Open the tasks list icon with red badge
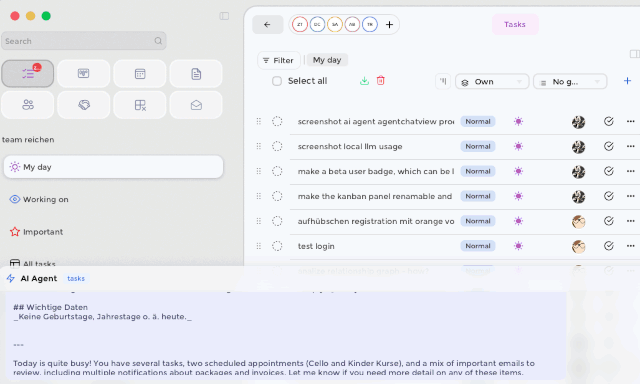Screen dimensions: 640x384 pos(28,73)
